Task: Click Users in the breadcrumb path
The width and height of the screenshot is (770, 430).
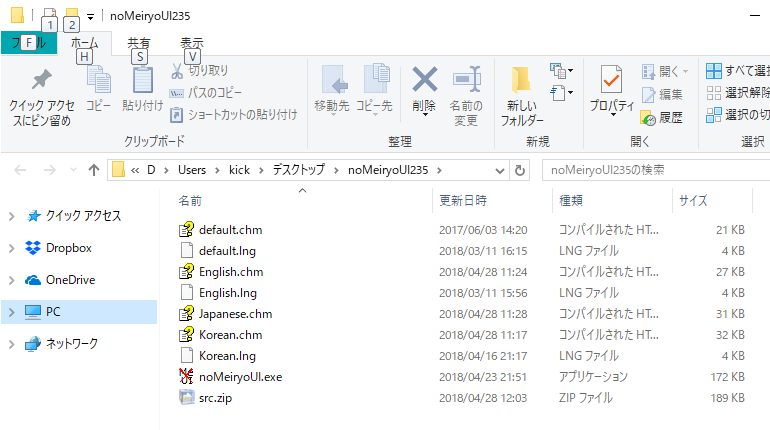Action: (x=192, y=170)
